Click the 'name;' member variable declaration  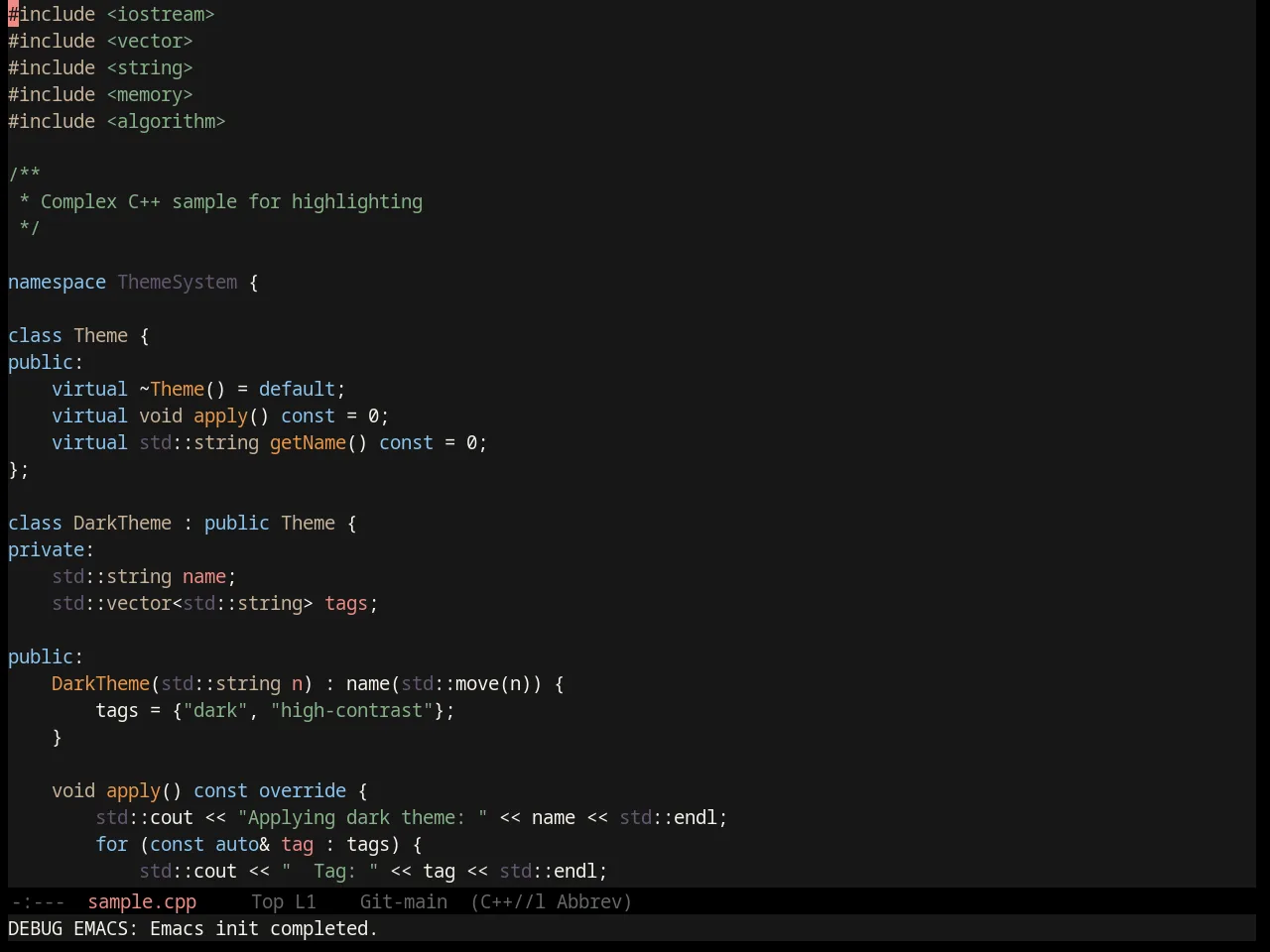[x=209, y=576]
